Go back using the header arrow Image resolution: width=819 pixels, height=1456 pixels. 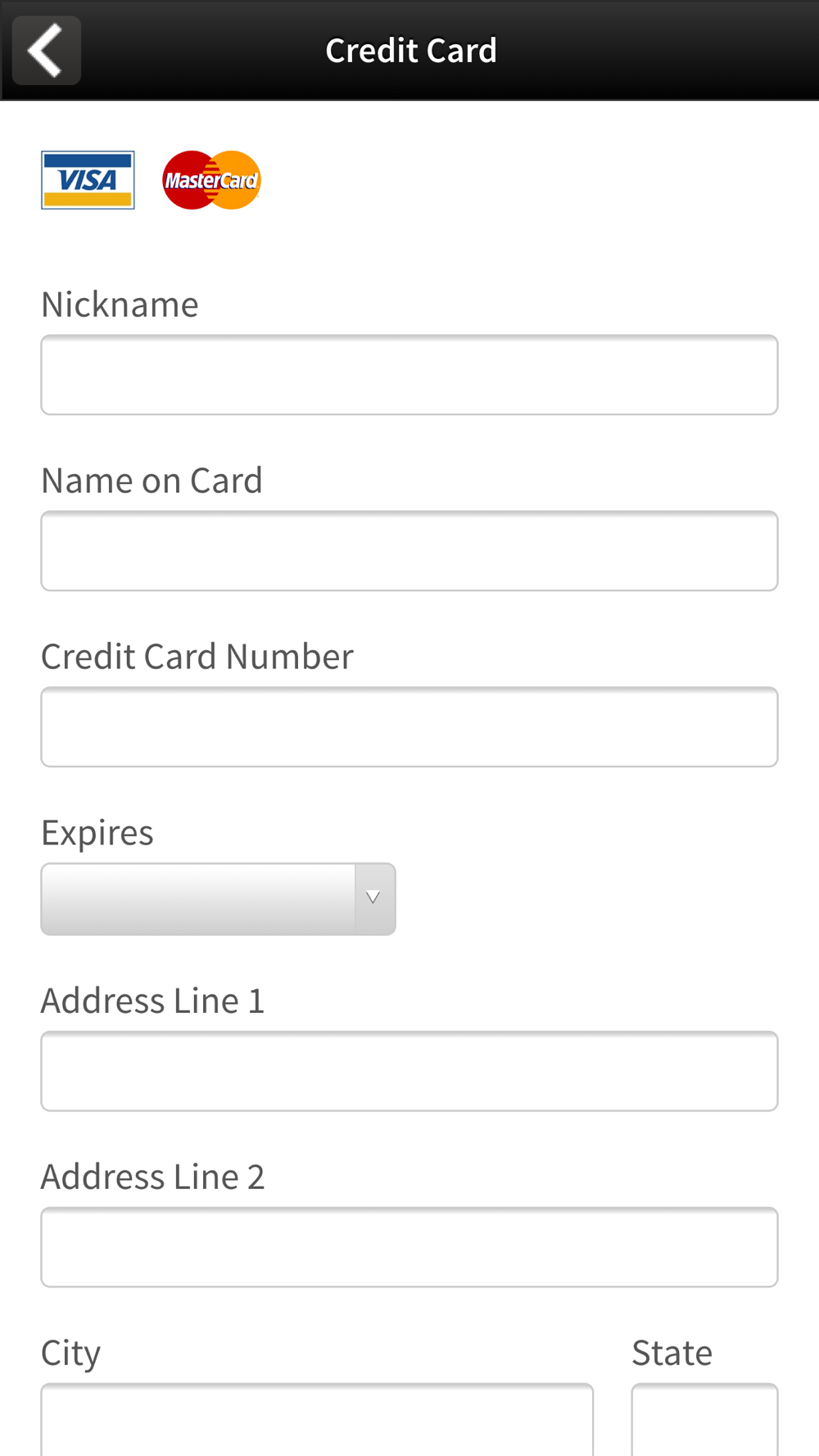click(47, 50)
